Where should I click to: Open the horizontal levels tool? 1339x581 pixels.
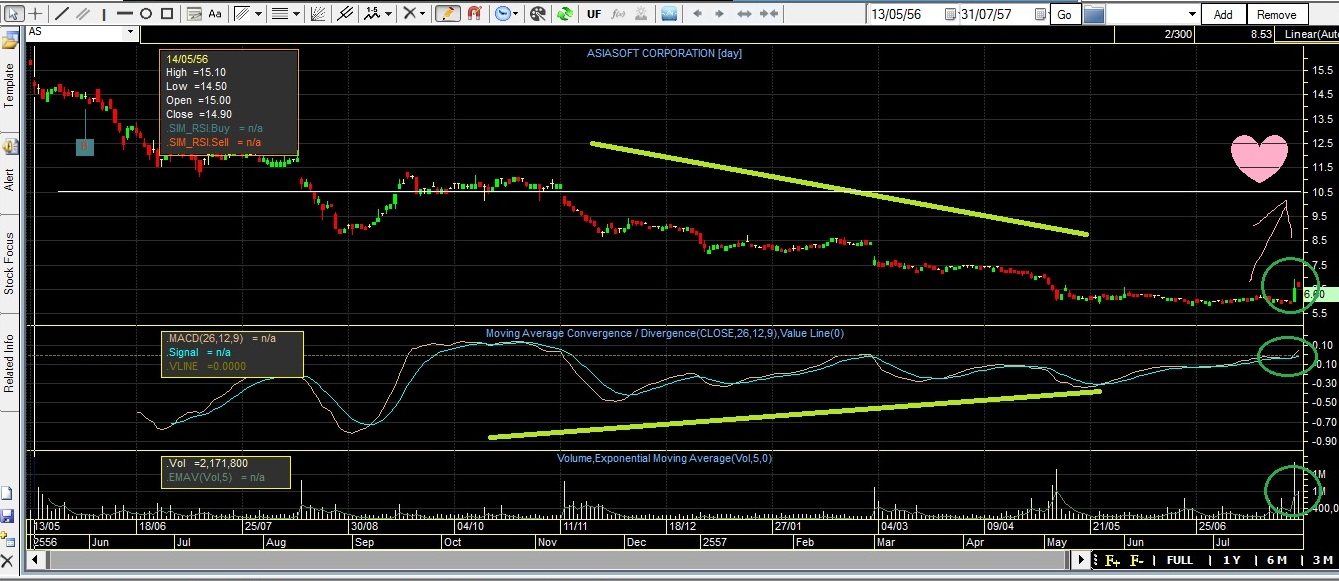point(279,14)
